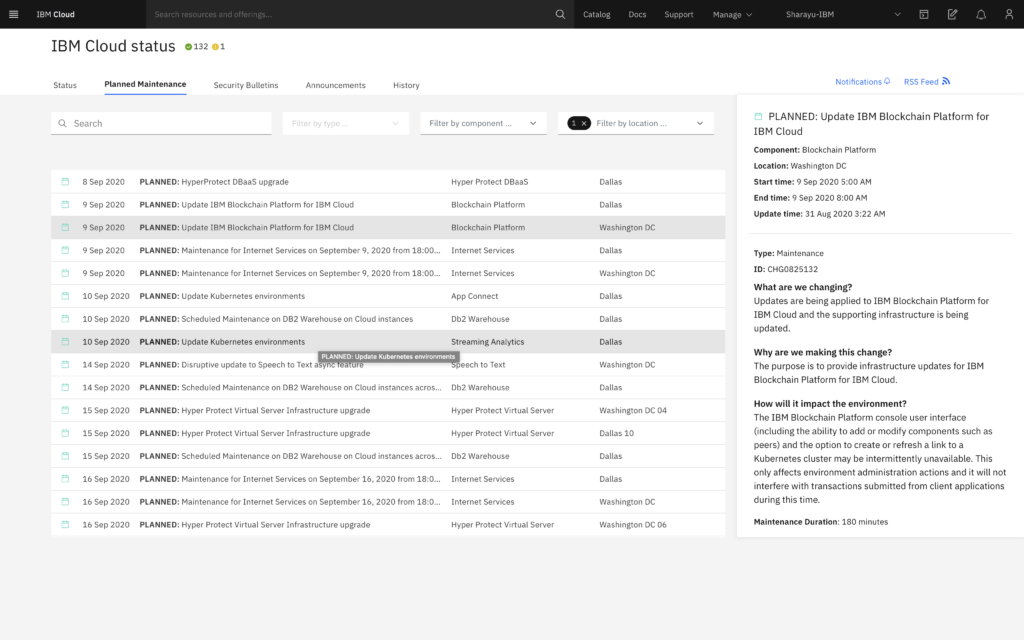
Task: Click the calendar icon beside the detail panel title
Action: 758,116
